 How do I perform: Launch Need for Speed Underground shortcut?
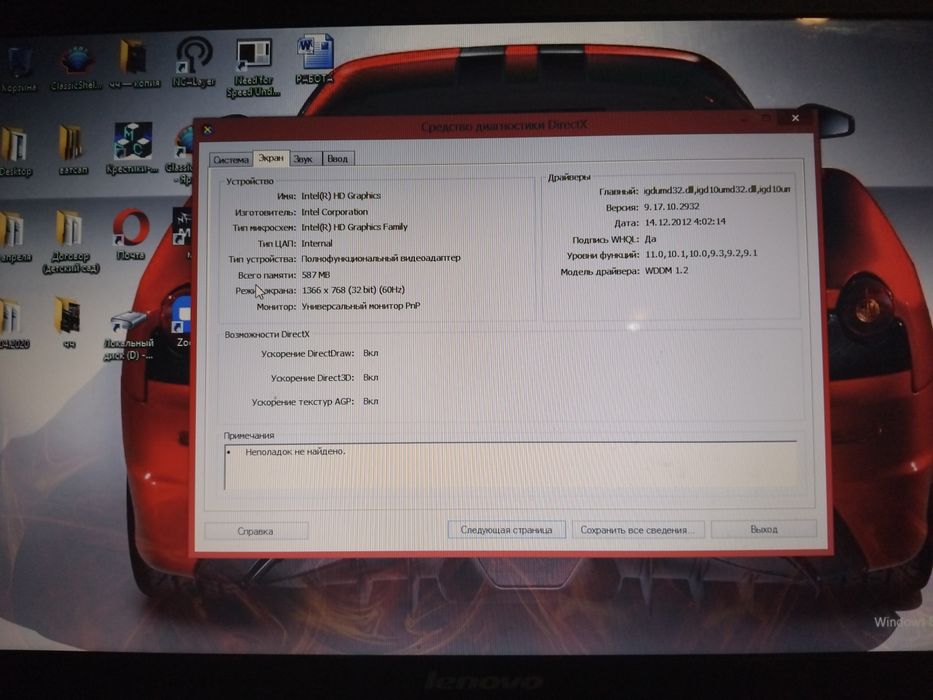(253, 68)
